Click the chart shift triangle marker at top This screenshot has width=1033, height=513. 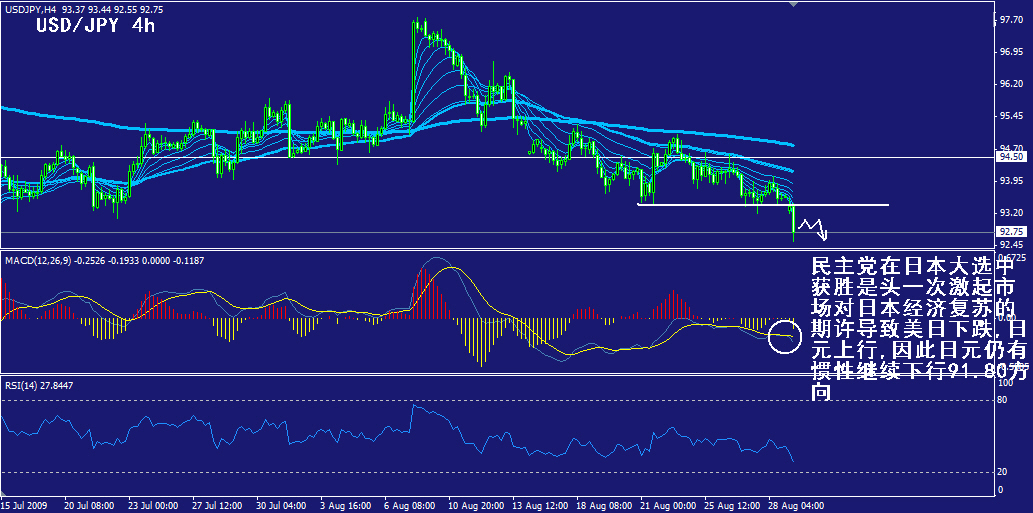794,4
